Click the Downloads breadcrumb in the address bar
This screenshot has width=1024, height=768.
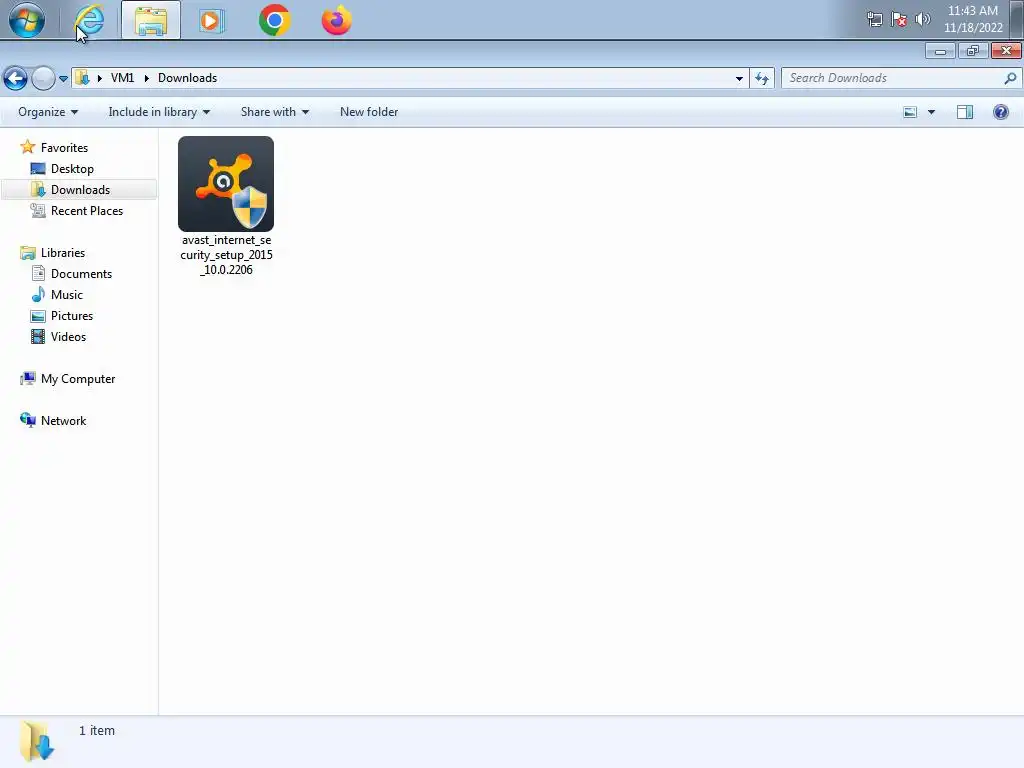187,78
